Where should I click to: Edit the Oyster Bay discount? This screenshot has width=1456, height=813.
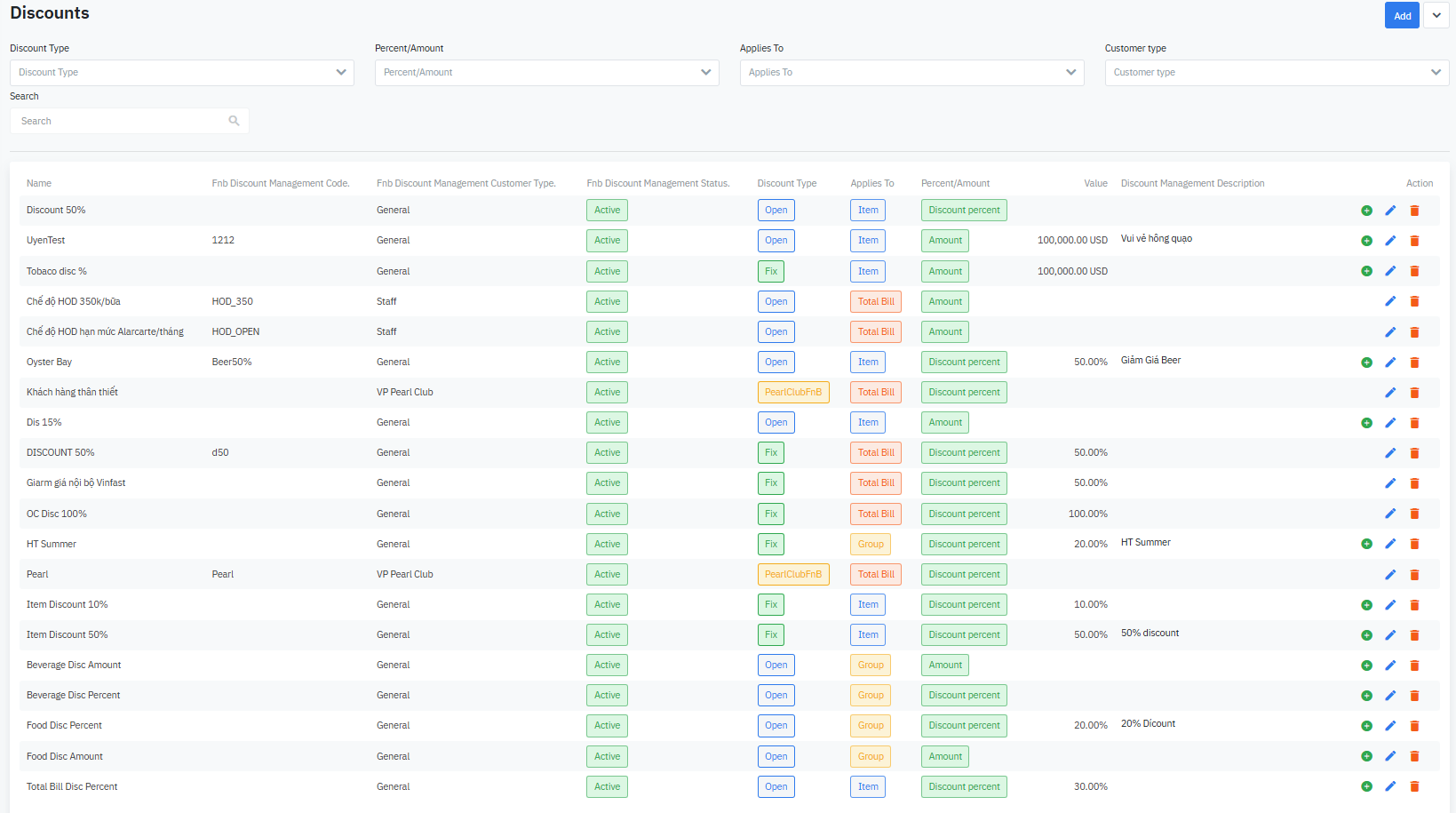click(1390, 363)
